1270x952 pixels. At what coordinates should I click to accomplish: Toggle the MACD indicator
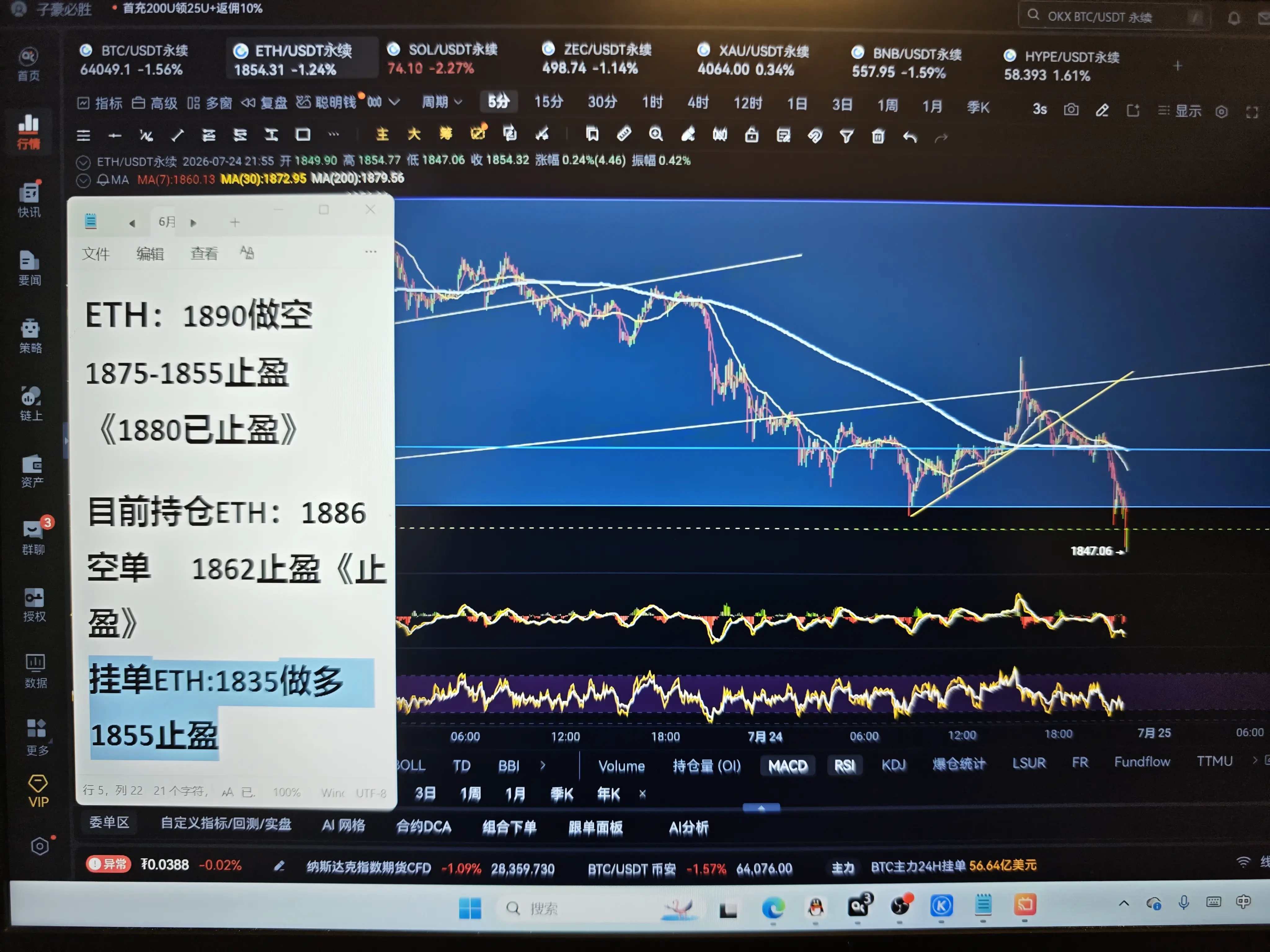tap(788, 765)
